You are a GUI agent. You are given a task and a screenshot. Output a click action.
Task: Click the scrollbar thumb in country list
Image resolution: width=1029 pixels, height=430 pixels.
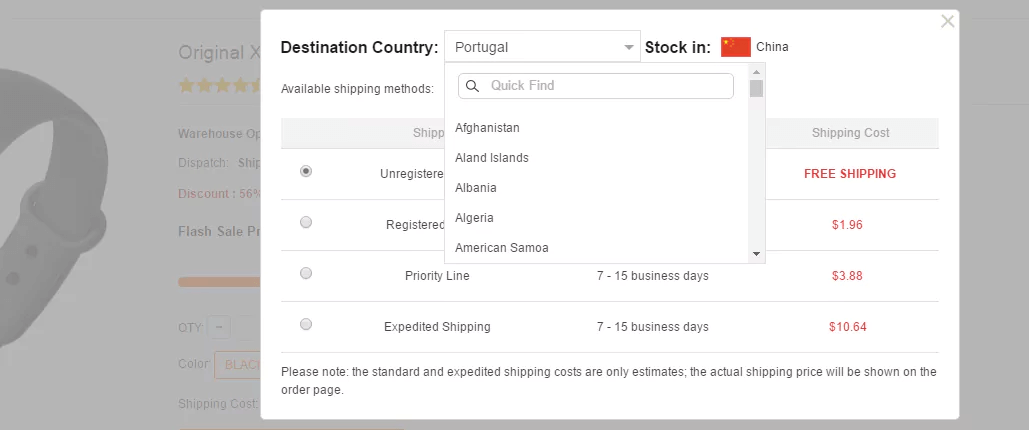757,89
